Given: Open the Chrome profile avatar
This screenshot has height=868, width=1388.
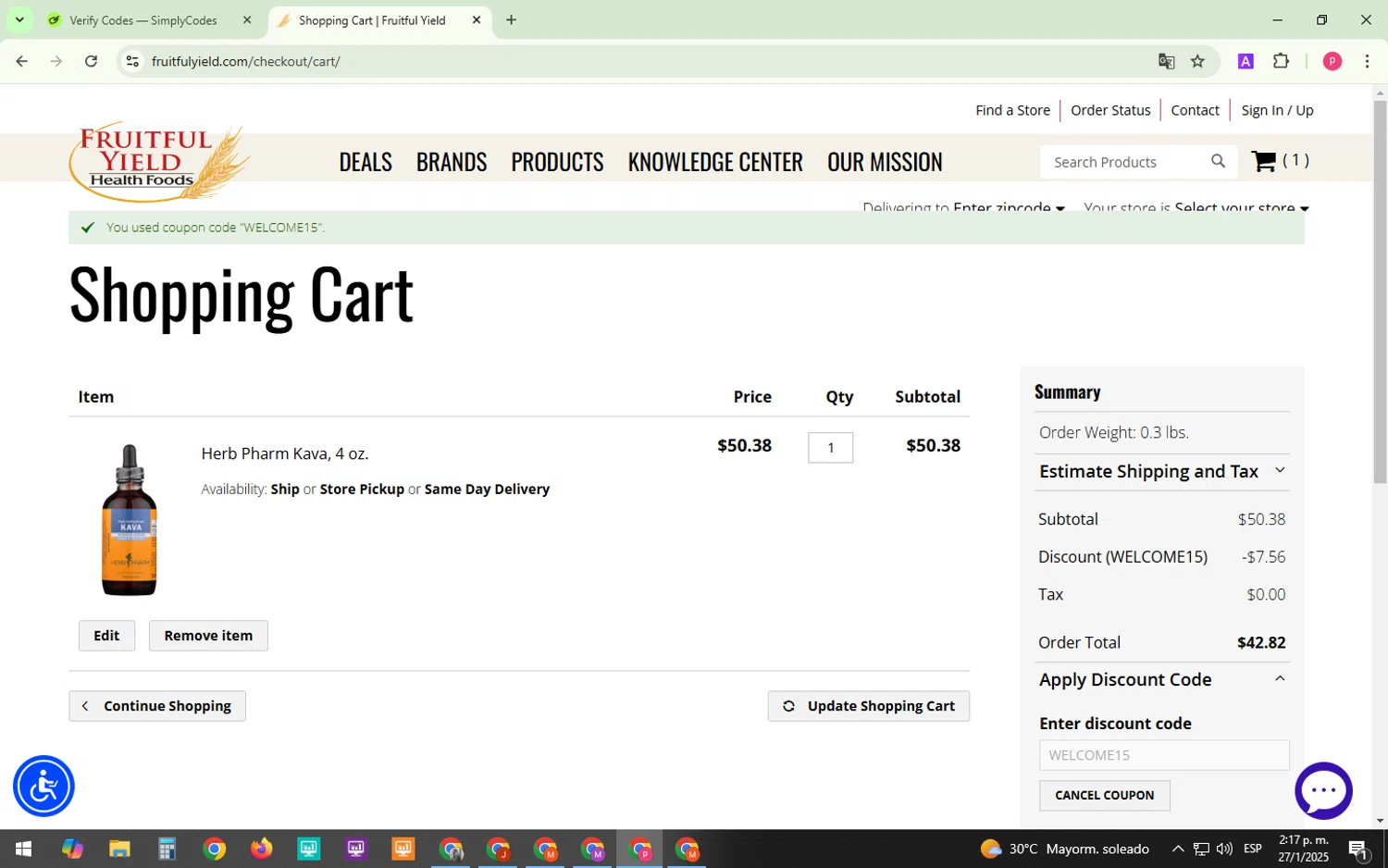Looking at the screenshot, I should pos(1332,61).
